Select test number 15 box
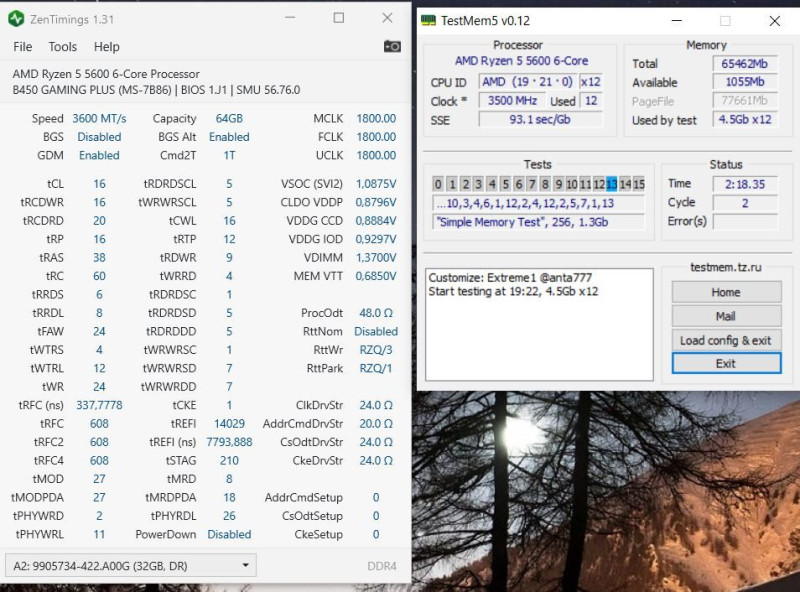The height and width of the screenshot is (592, 800). [x=639, y=184]
